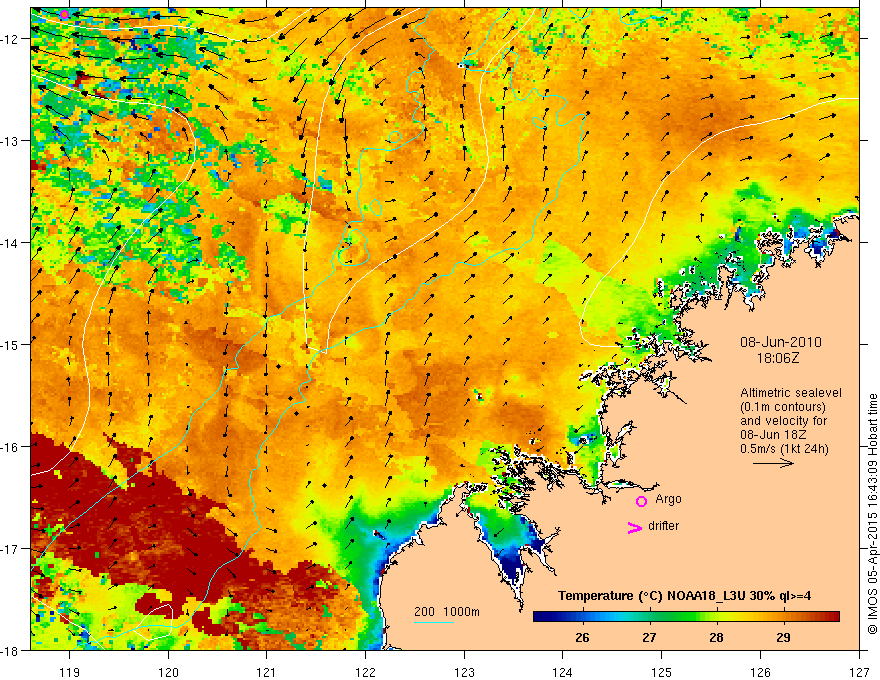Click the '(0.1m contours)' text
880x680 pixels.
point(783,407)
